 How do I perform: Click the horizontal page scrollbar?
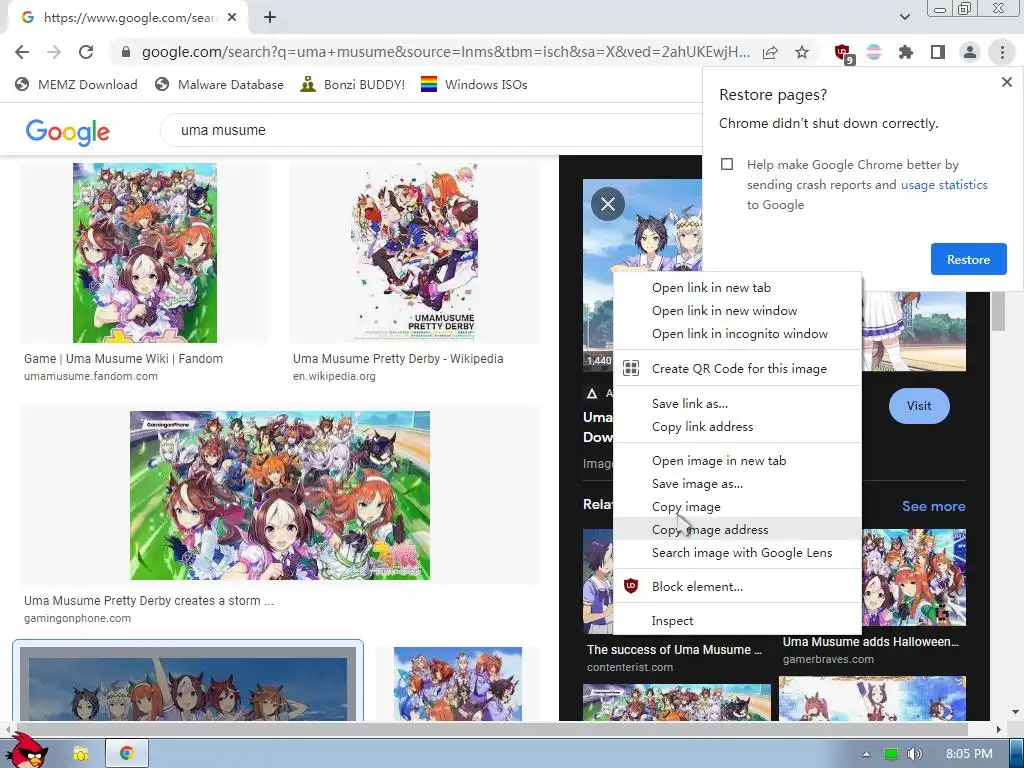490,728
